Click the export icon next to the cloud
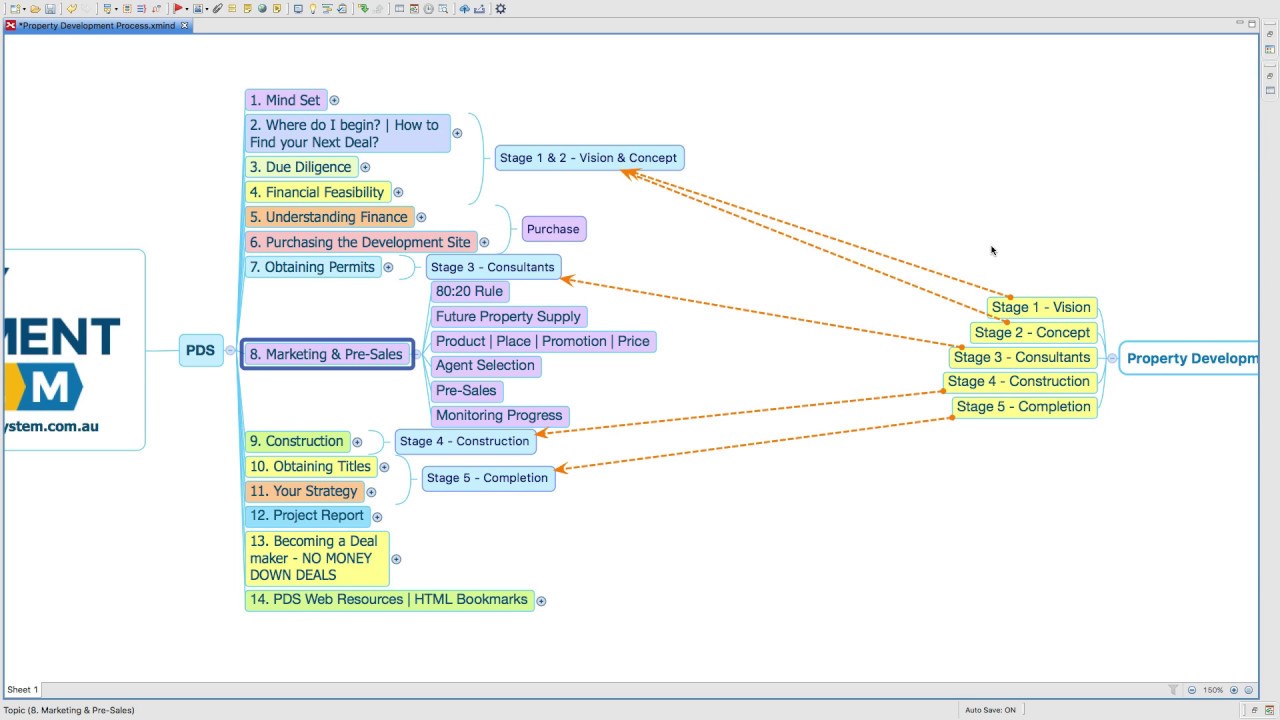 point(480,8)
